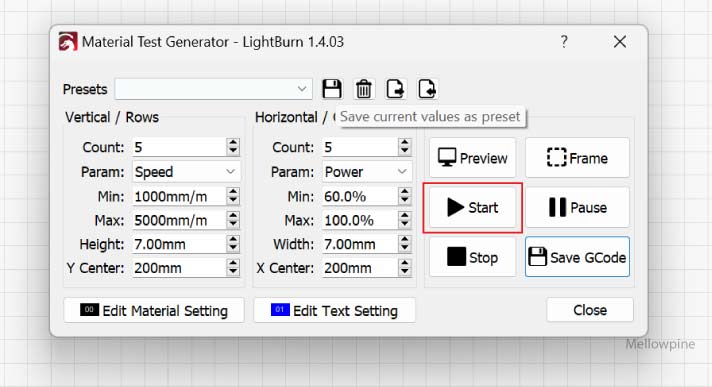The height and width of the screenshot is (387, 712).
Task: Stop the laser job
Action: [x=472, y=257]
